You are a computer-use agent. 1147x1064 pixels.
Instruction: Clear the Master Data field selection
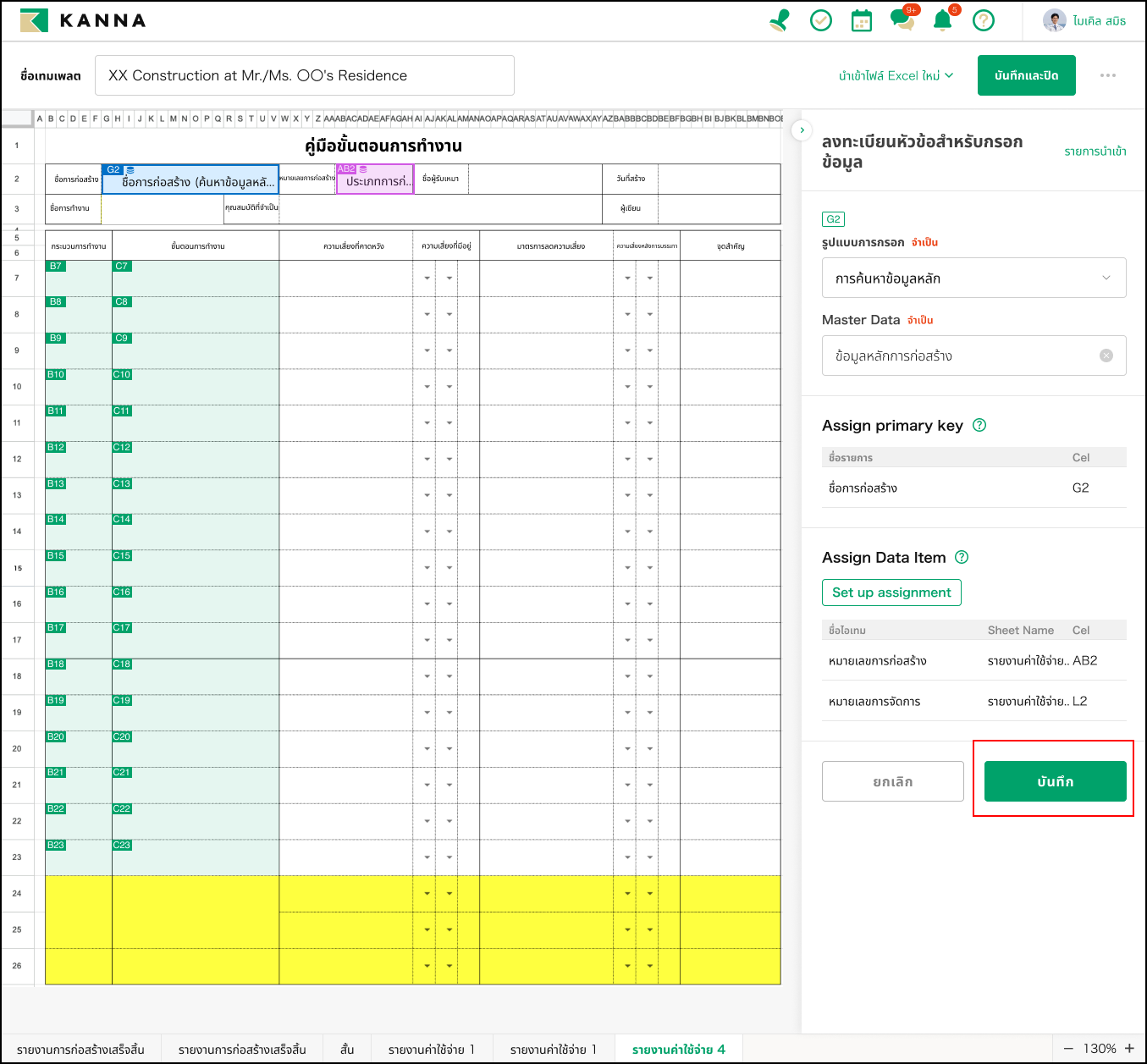coord(1106,356)
